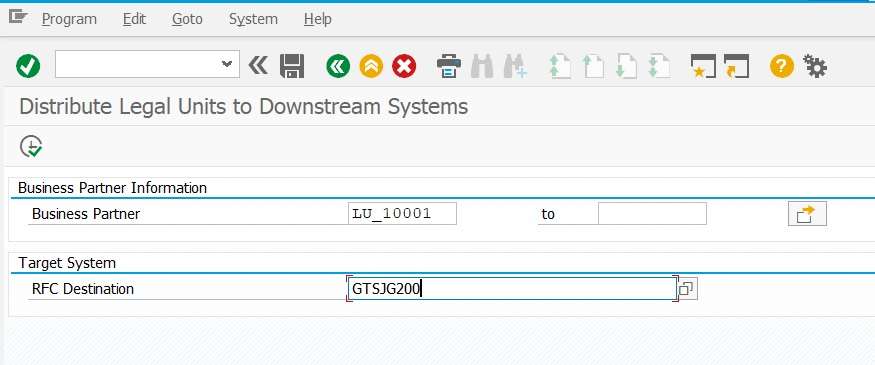Click the red Cancel button
This screenshot has width=875, height=365.
click(404, 66)
